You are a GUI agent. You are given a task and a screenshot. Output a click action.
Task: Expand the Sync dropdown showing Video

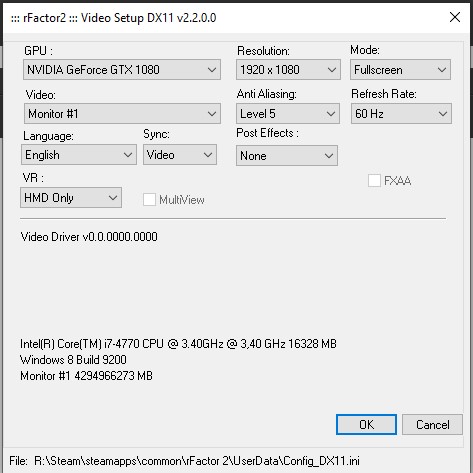click(x=180, y=155)
